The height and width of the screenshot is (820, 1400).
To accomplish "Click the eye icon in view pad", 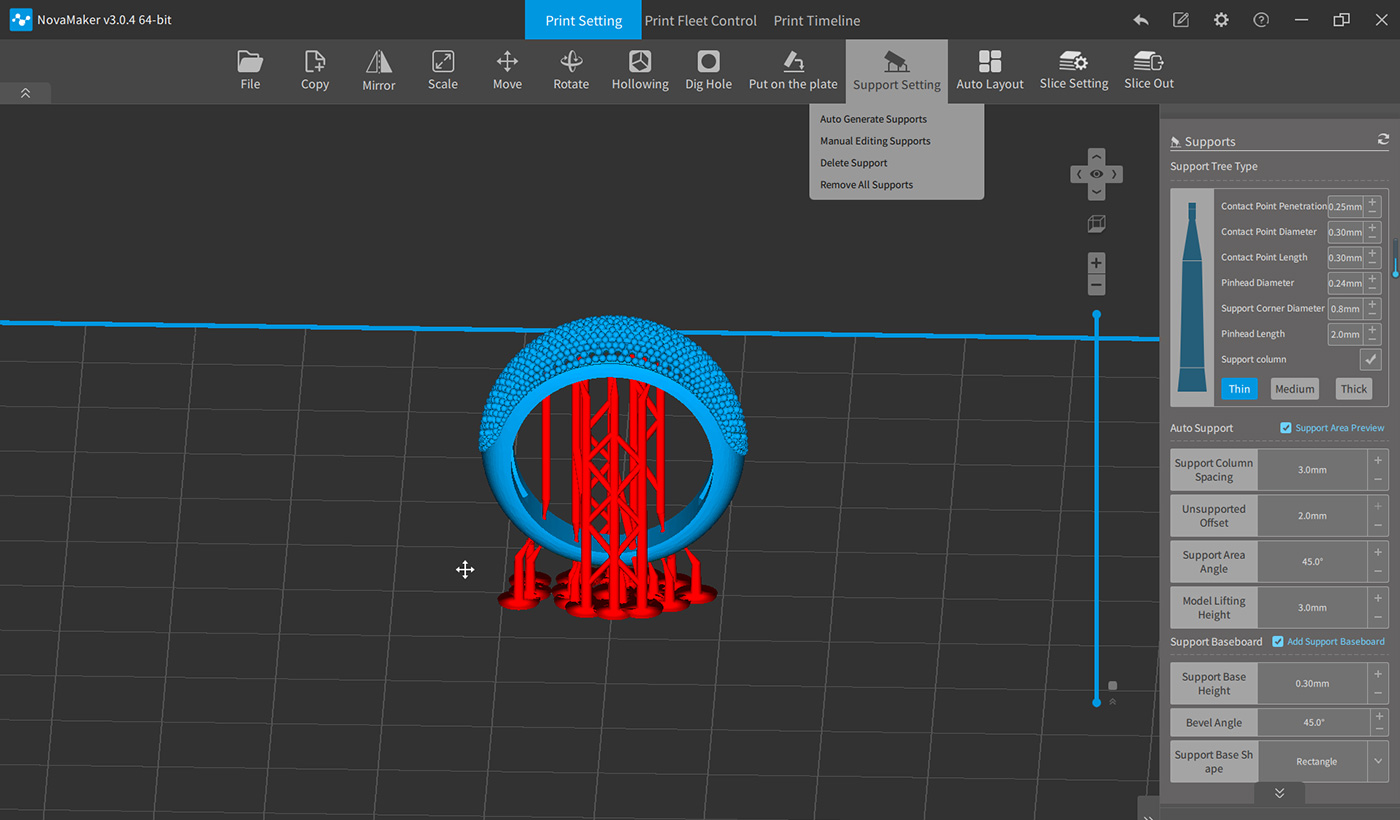I will coord(1096,174).
